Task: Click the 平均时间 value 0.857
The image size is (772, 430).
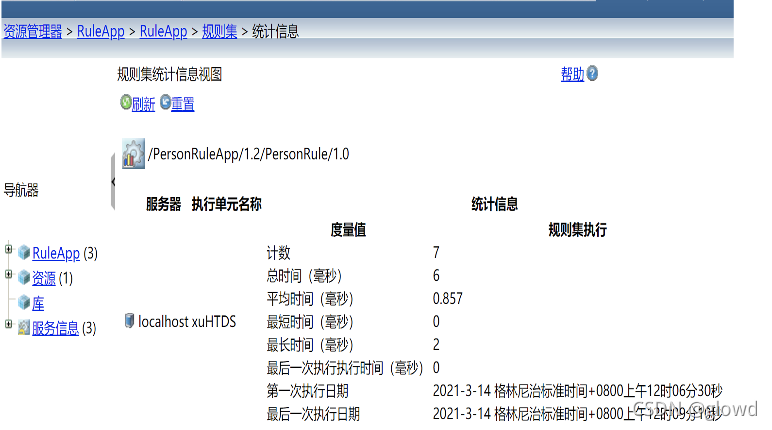Action: 448,298
